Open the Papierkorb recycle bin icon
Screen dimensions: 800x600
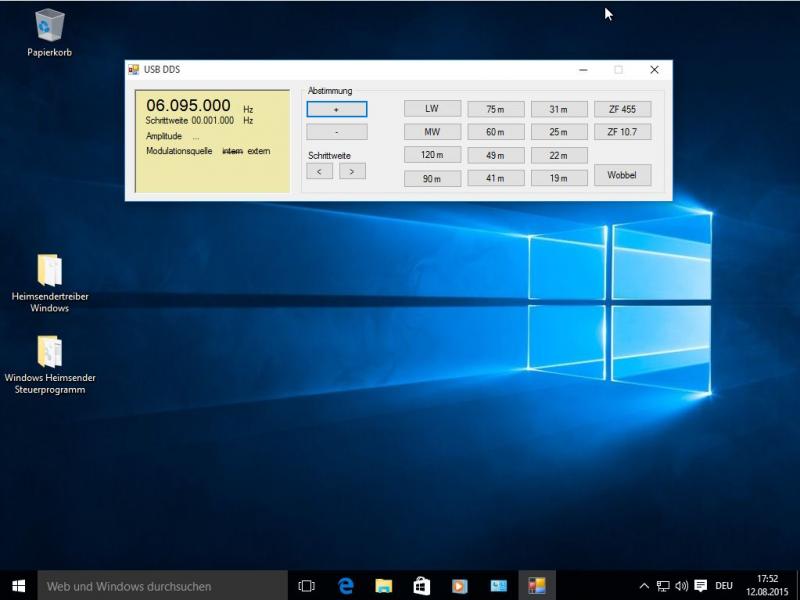coord(49,27)
